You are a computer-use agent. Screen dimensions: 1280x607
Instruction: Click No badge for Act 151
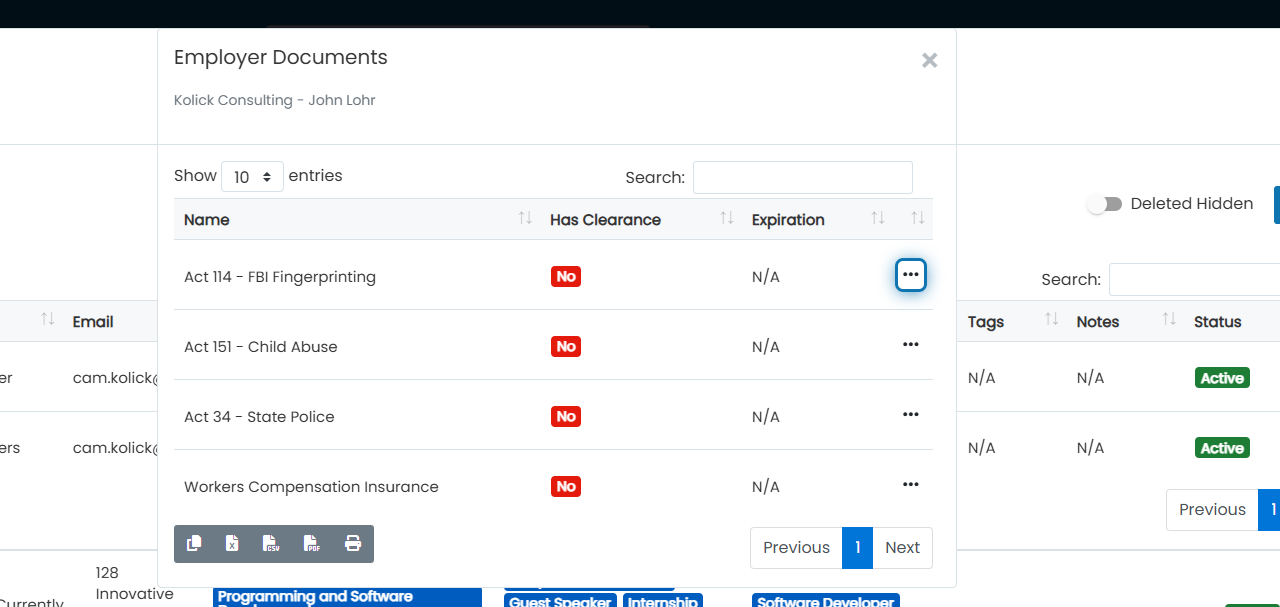tap(566, 346)
